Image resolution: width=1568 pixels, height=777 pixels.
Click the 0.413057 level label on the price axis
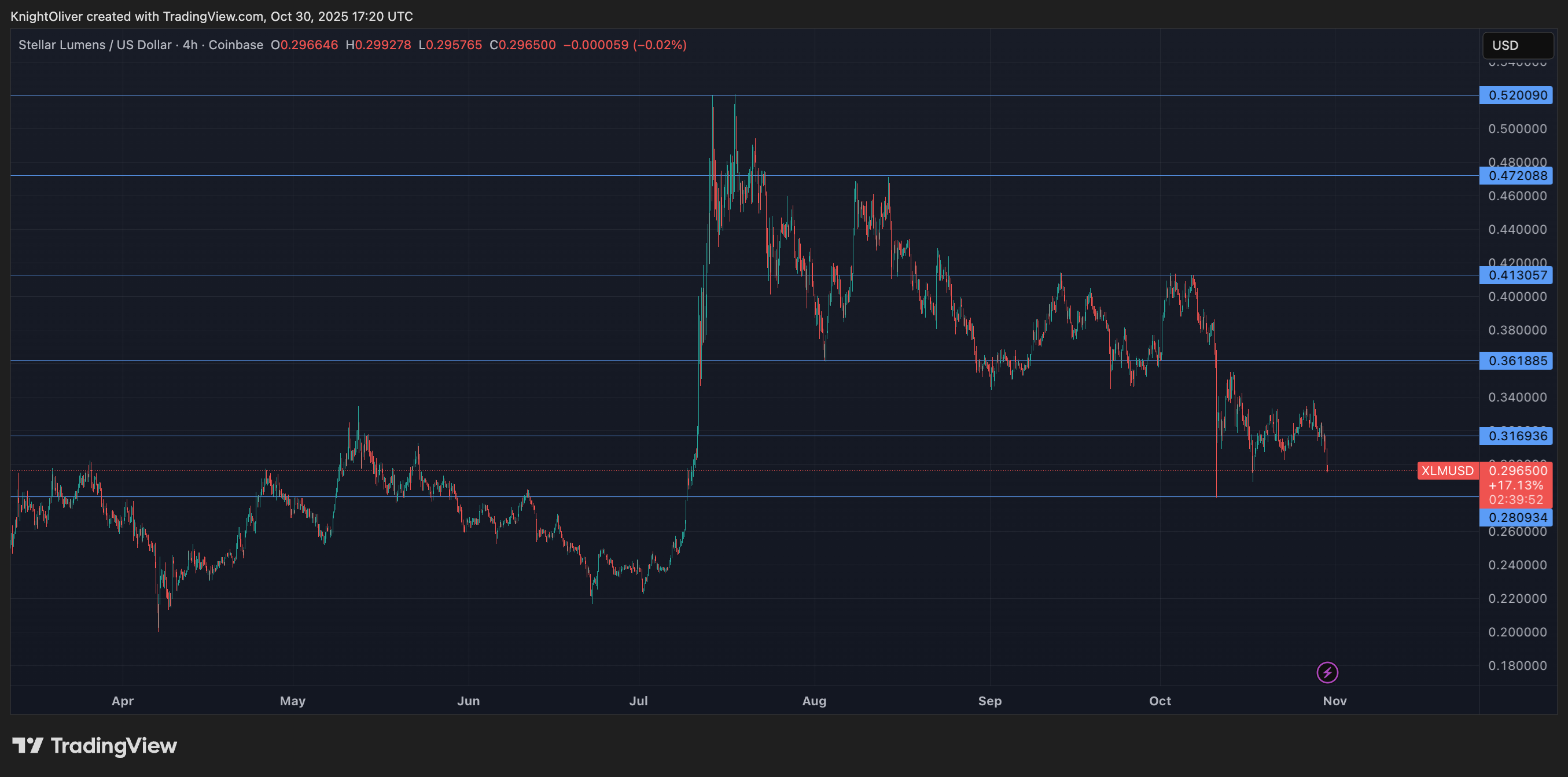point(1516,275)
